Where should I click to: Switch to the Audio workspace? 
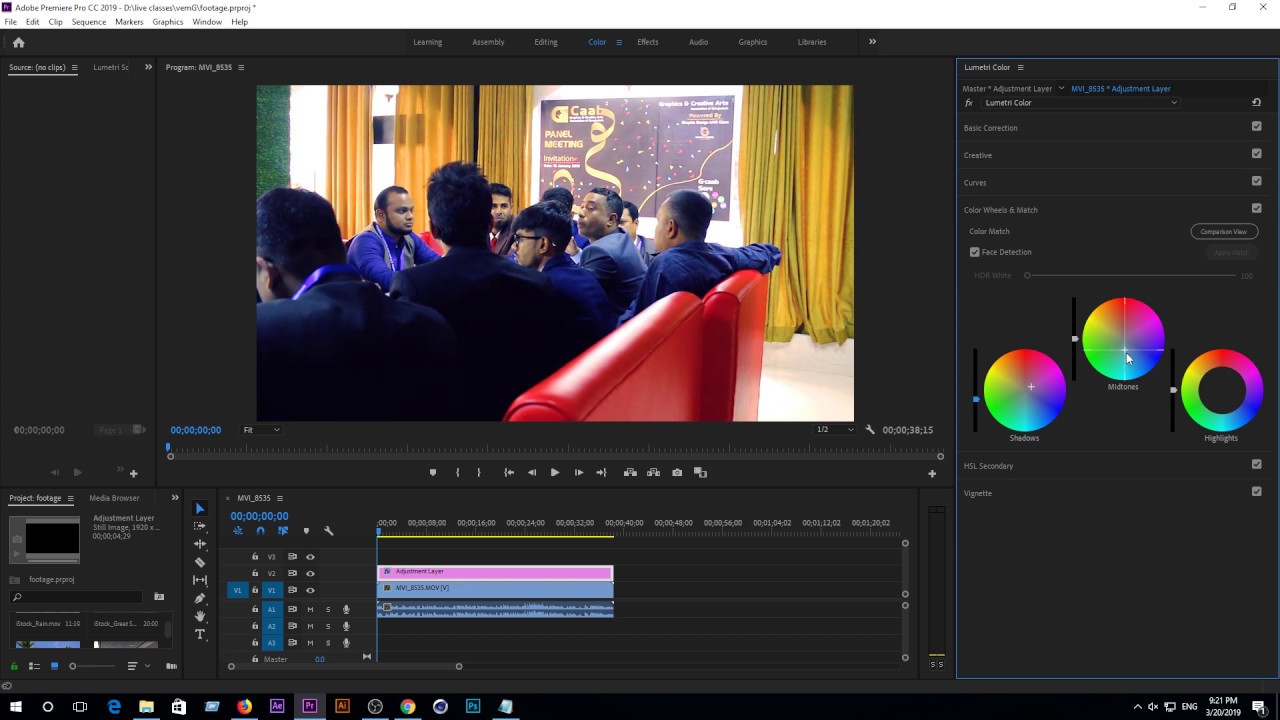(x=698, y=42)
